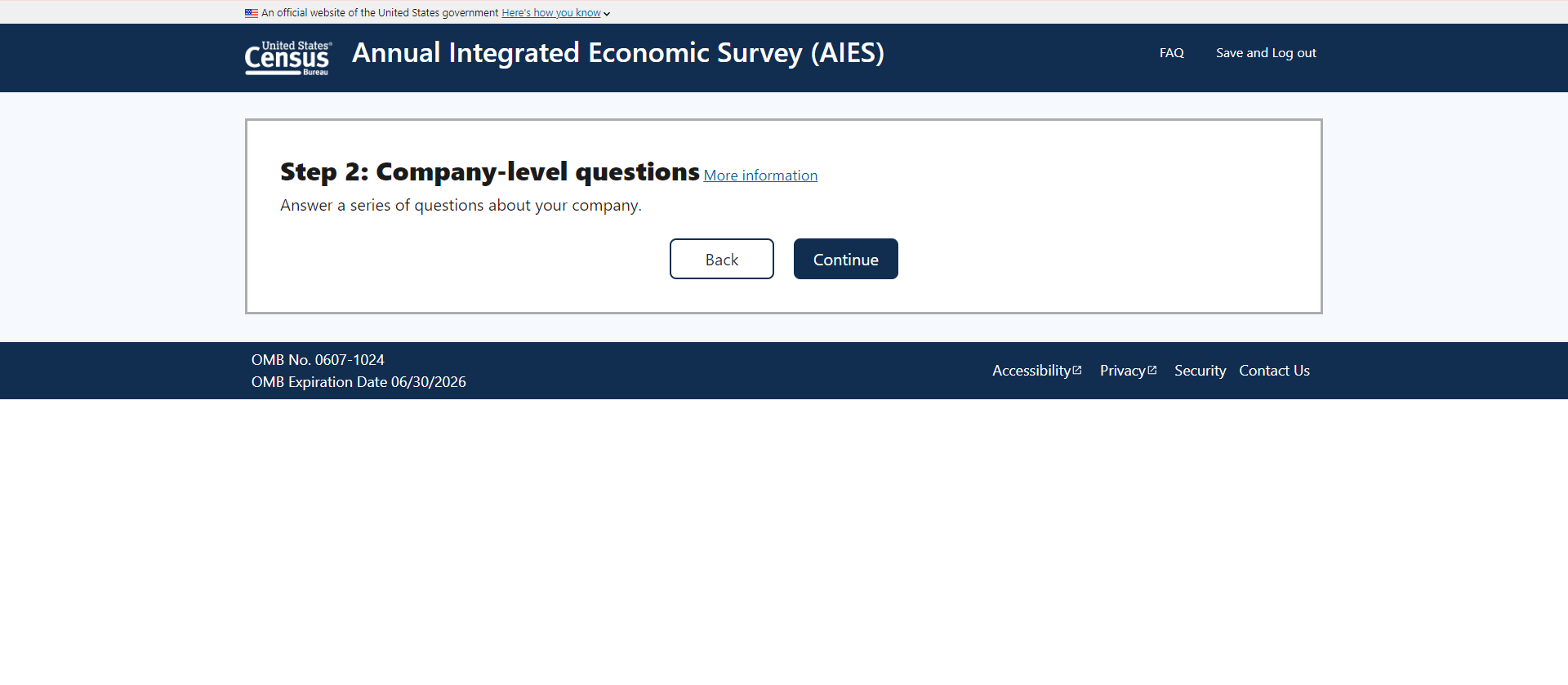Select Save and Log out
The width and height of the screenshot is (1568, 685).
(1266, 53)
